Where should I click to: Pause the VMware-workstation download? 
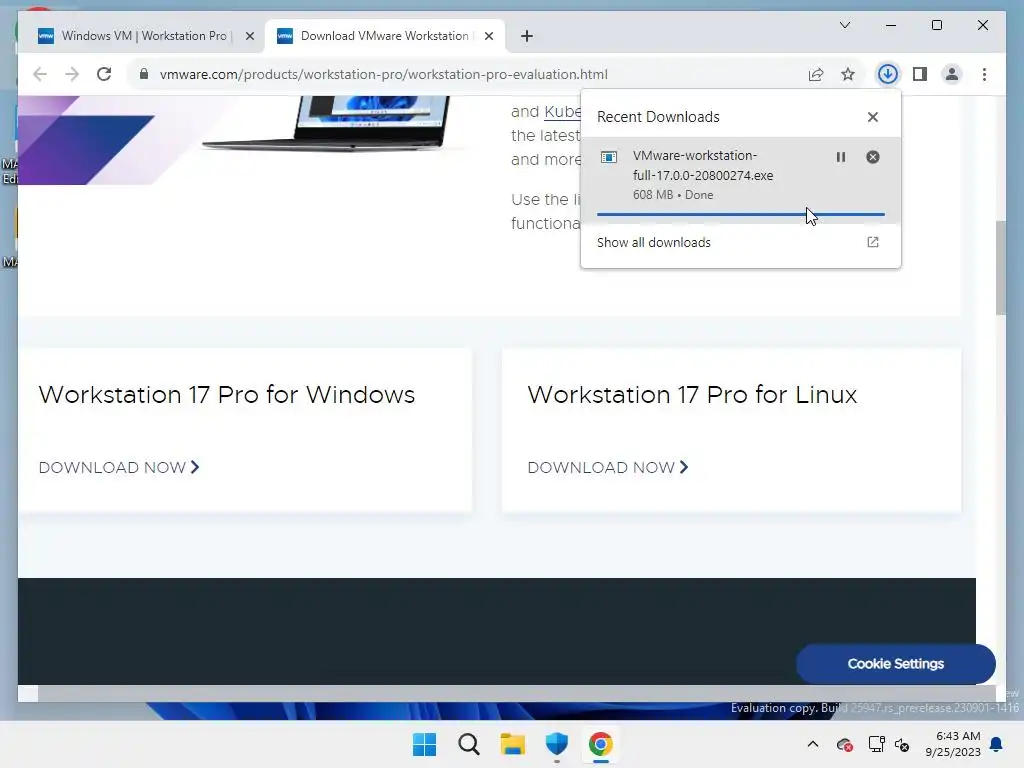(x=840, y=157)
